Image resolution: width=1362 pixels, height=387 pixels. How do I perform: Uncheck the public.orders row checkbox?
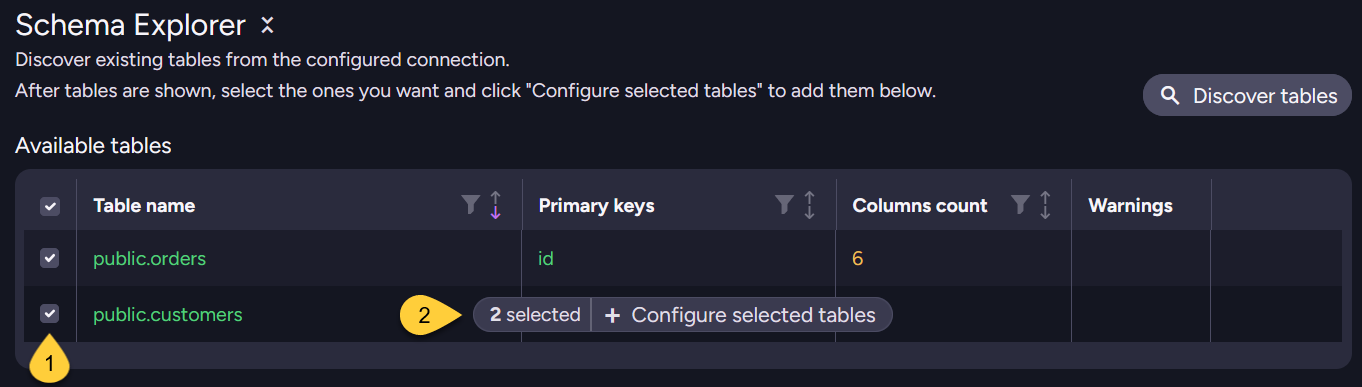49,258
